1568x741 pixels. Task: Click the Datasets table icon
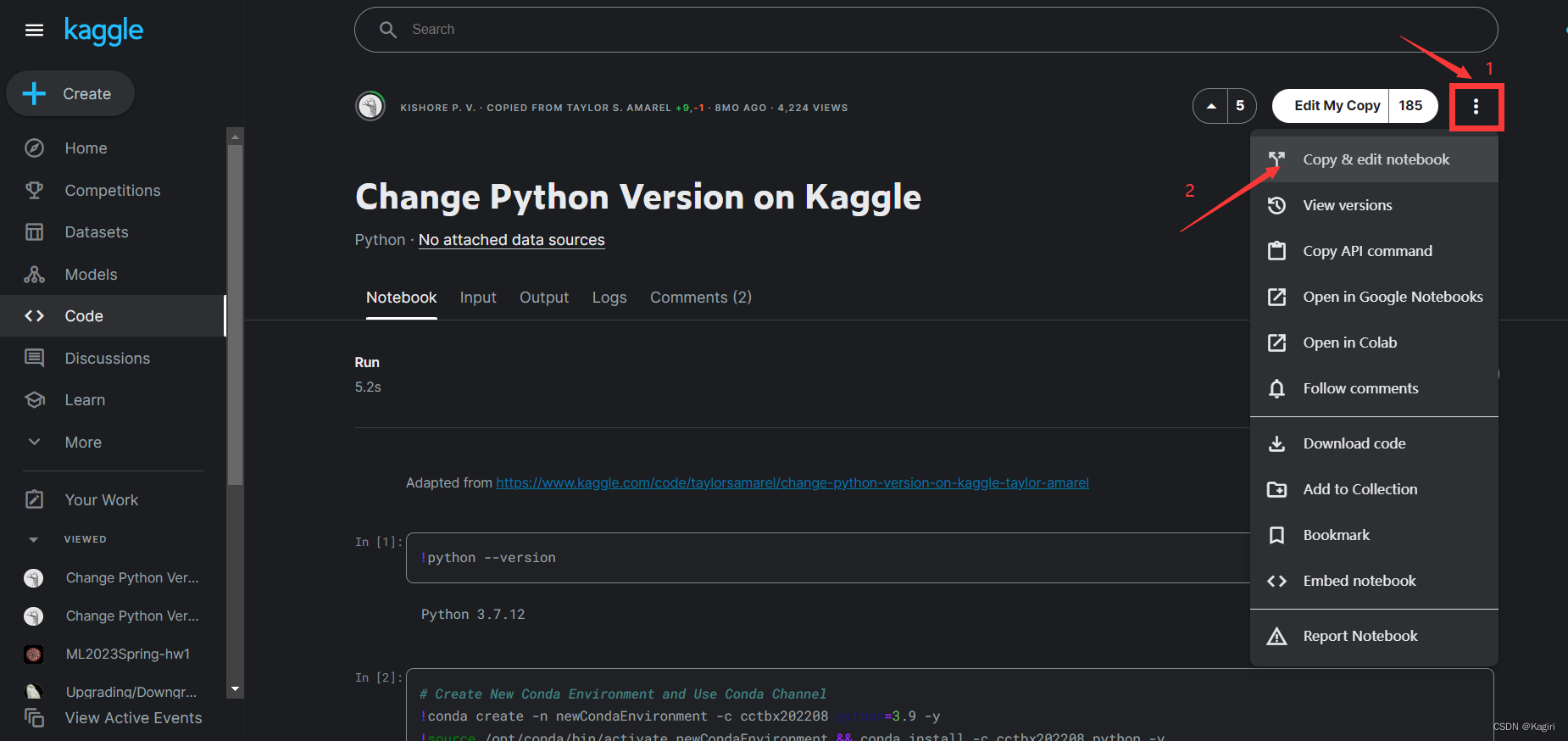(x=34, y=232)
